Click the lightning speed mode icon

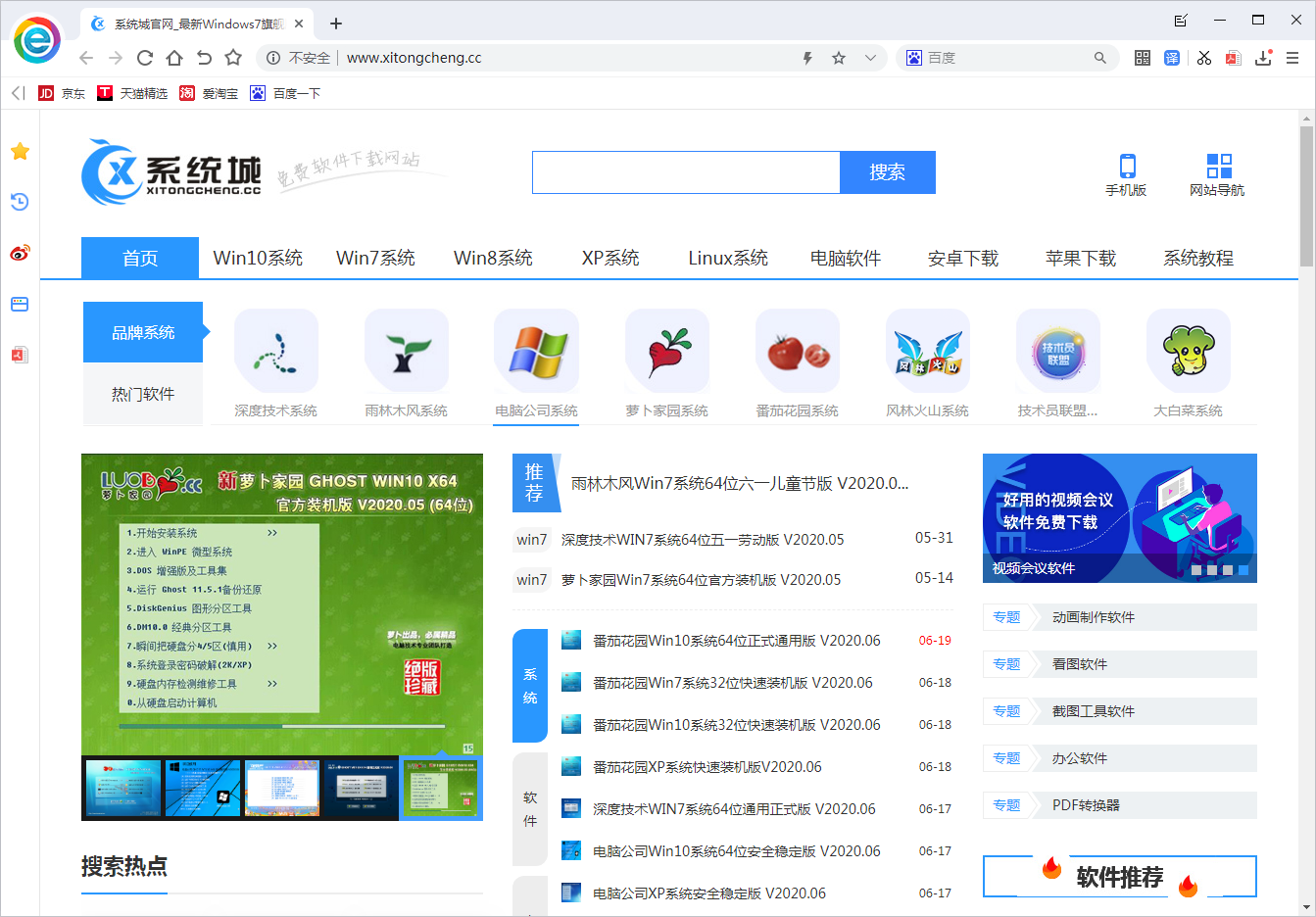[807, 58]
